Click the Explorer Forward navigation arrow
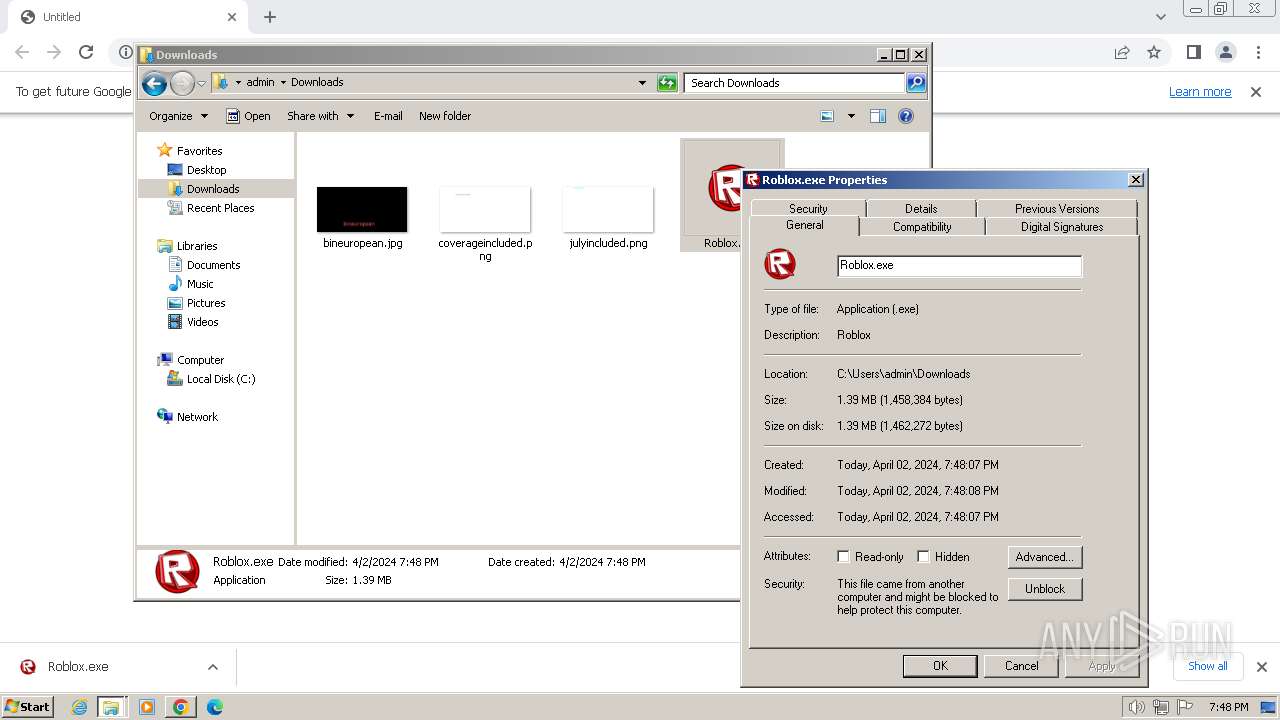 182,83
